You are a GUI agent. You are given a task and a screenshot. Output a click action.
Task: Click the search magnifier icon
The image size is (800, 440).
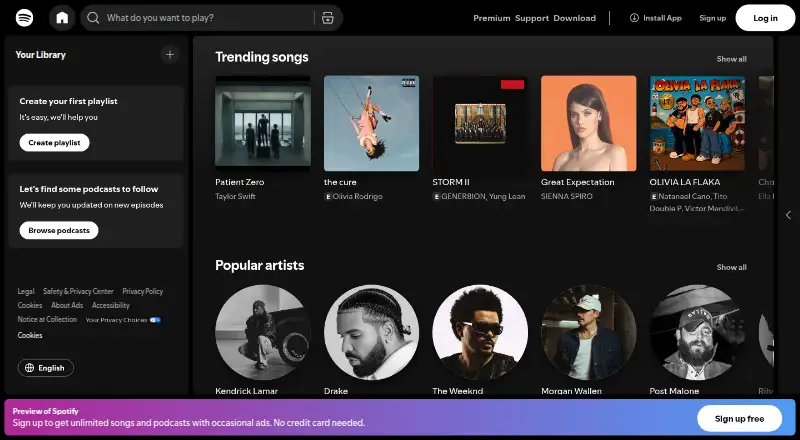[93, 18]
